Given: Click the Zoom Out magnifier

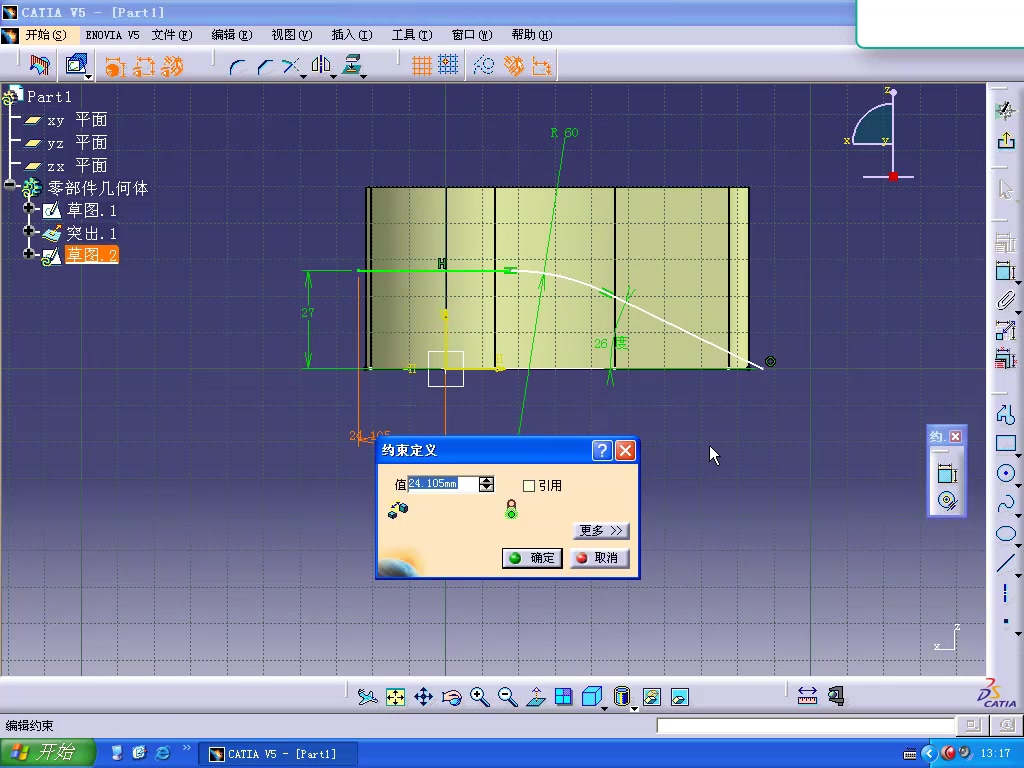Looking at the screenshot, I should (x=507, y=697).
